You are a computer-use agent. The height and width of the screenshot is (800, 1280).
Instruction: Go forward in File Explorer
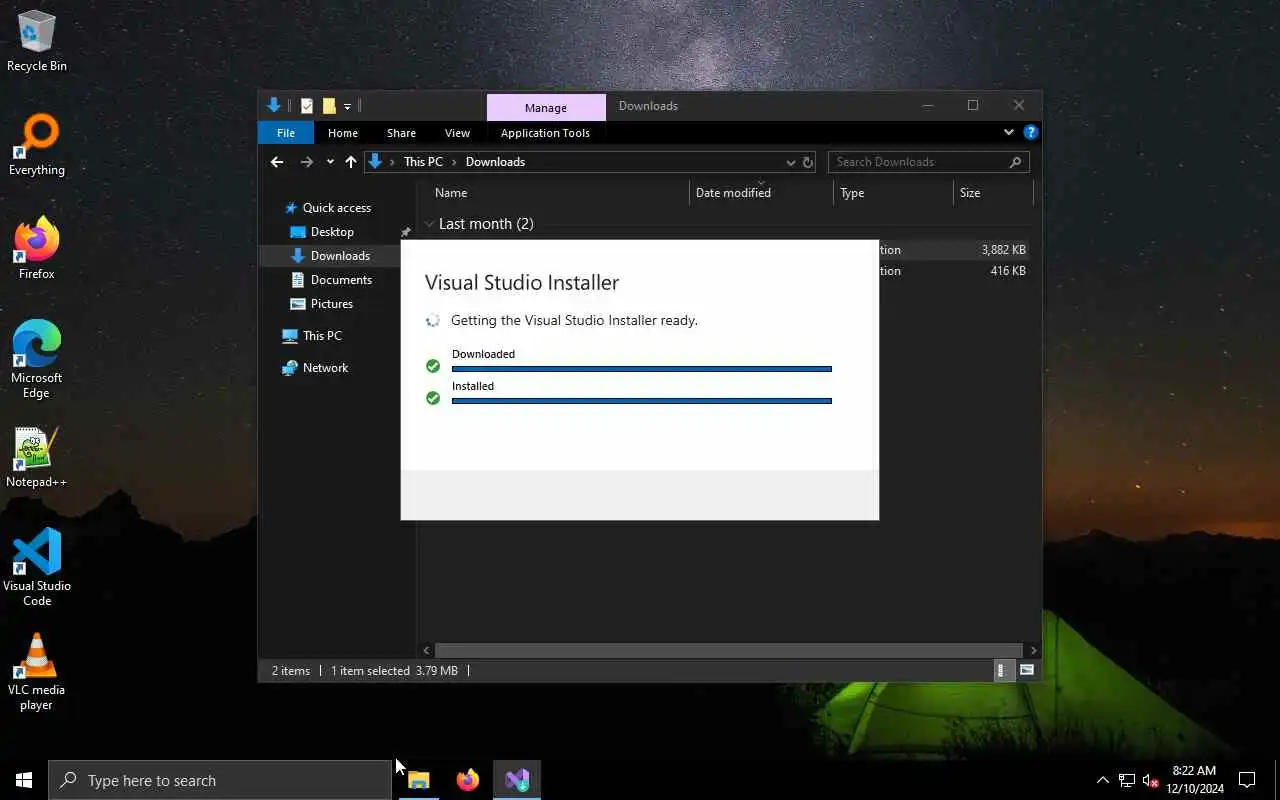[306, 162]
